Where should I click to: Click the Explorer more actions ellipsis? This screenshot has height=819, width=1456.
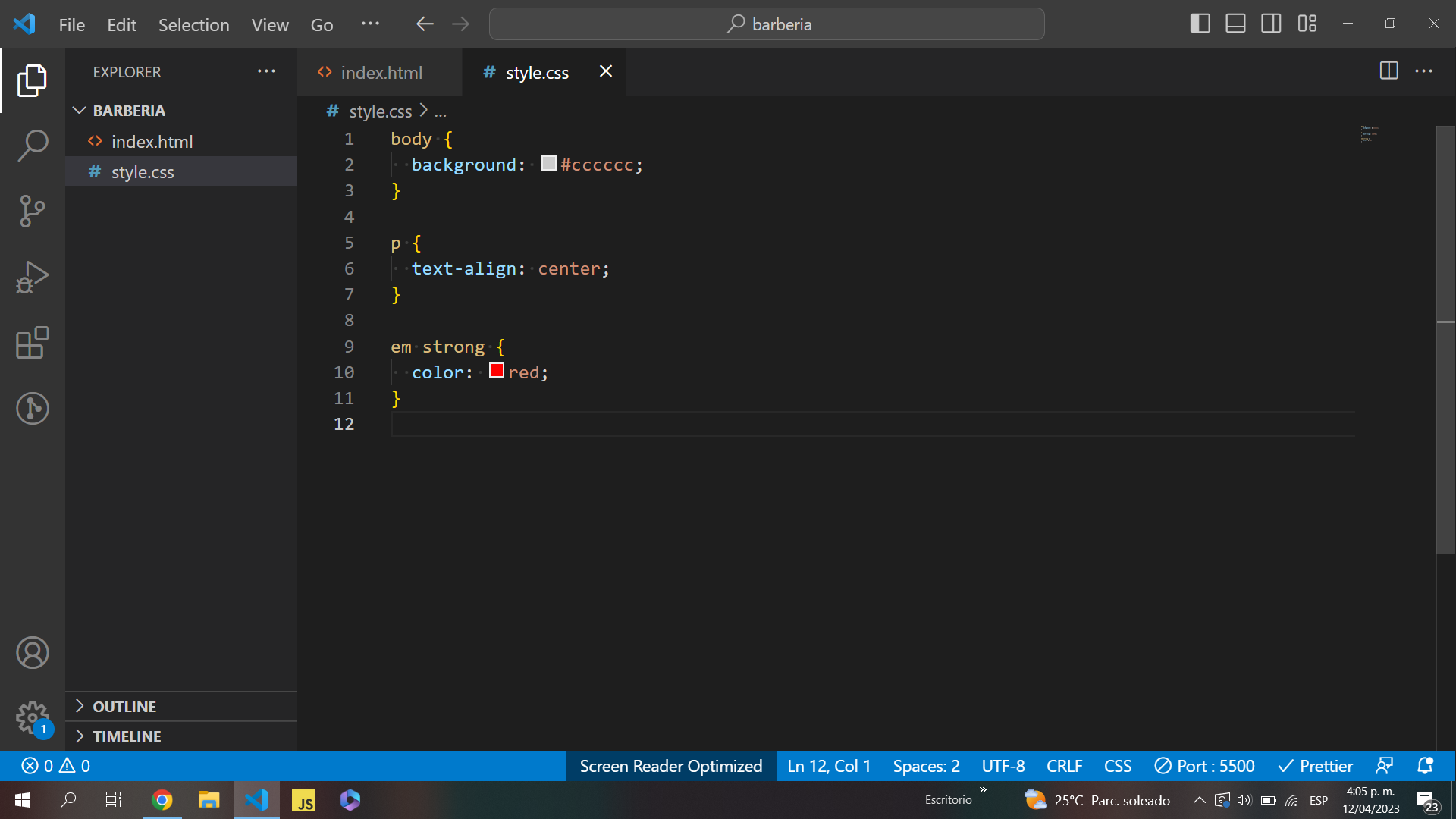pos(266,71)
